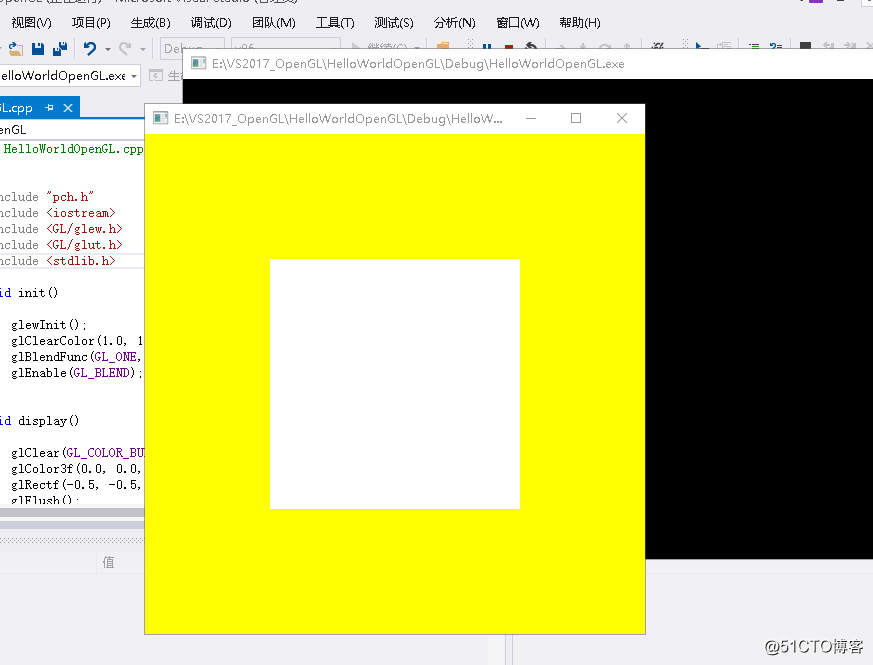Screen dimensions: 873x665
Task: Click the console window title path text
Action: (418, 64)
